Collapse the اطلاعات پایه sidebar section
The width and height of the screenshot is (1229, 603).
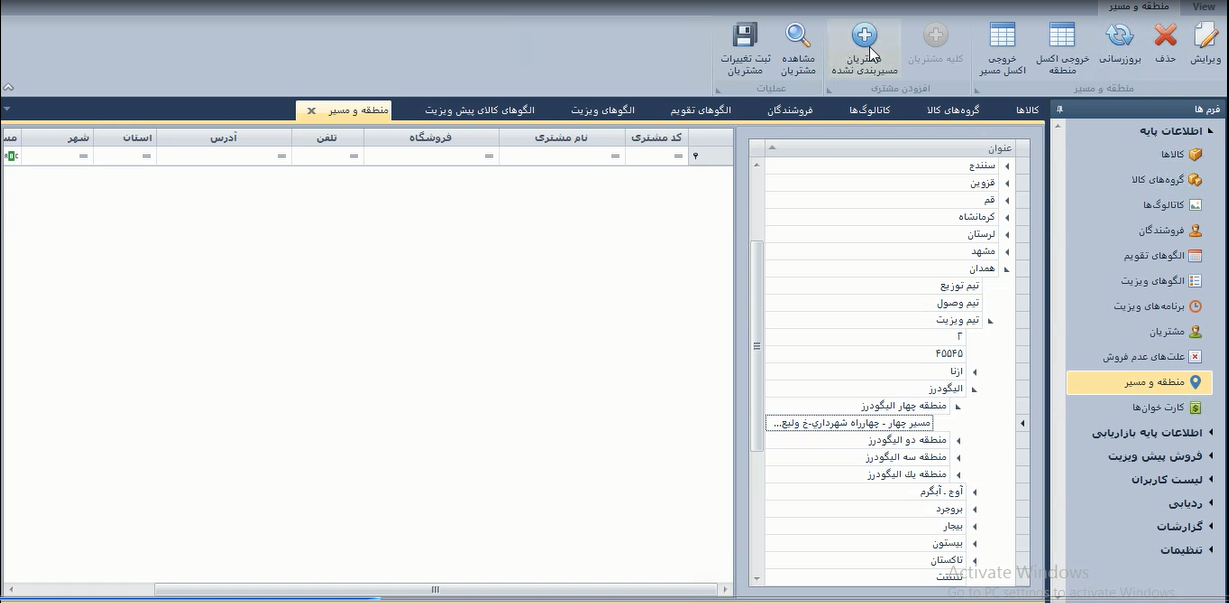click(1210, 131)
